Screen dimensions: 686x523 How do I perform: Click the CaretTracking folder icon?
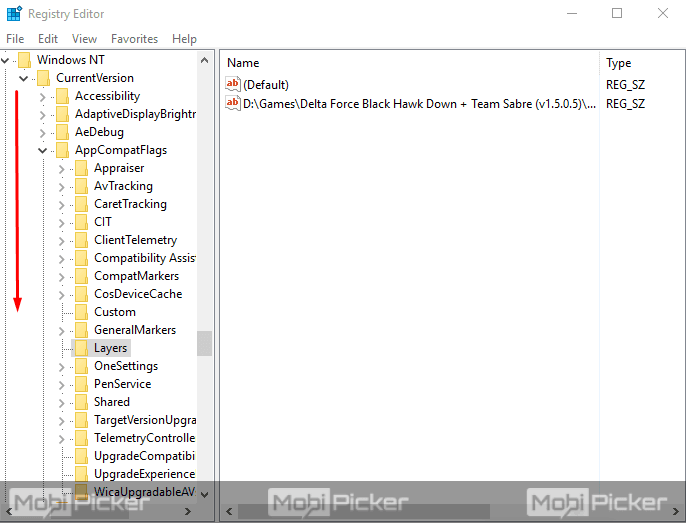point(81,204)
